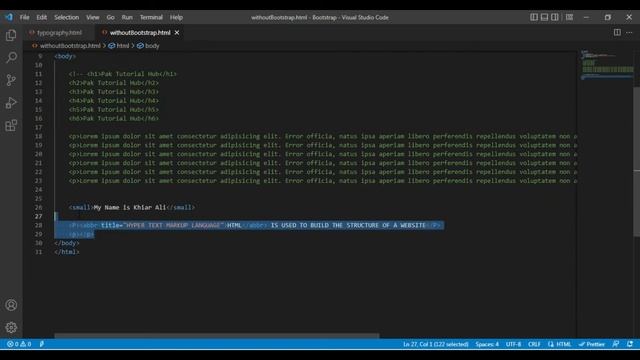Open the Accounts menu icon
Viewport: 640px width, 360px height.
(11, 305)
